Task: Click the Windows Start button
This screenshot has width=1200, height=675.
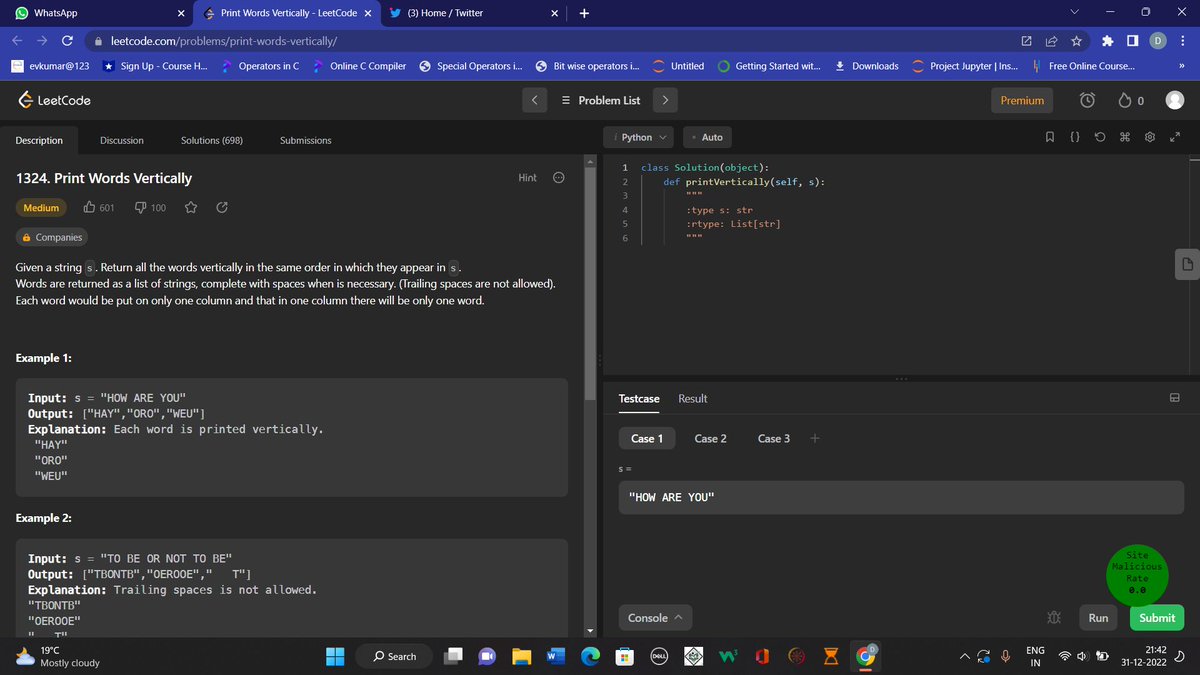Action: [x=336, y=656]
